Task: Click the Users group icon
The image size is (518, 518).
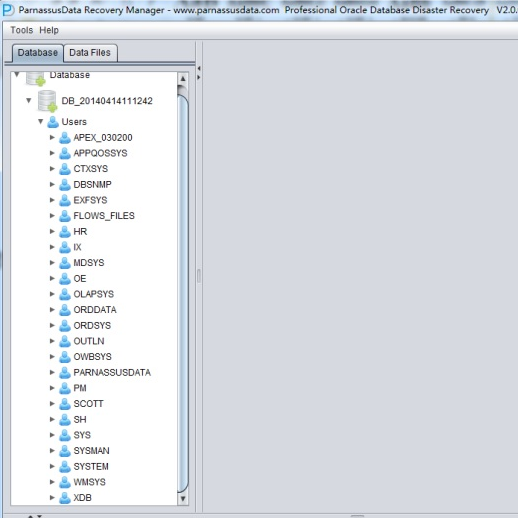Action: point(53,122)
